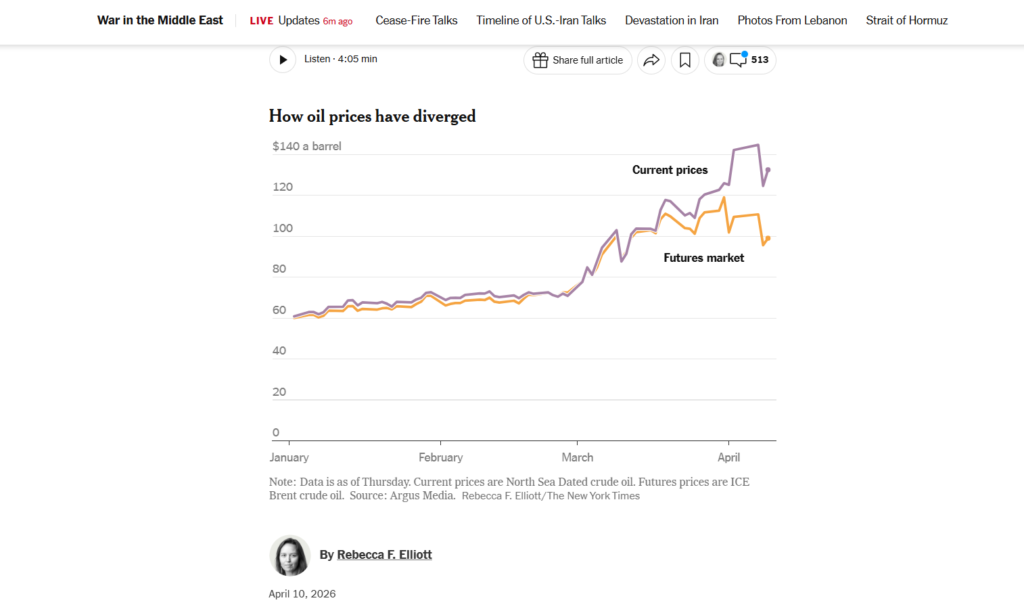Click the share arrow icon
This screenshot has width=1024, height=613.
651,60
